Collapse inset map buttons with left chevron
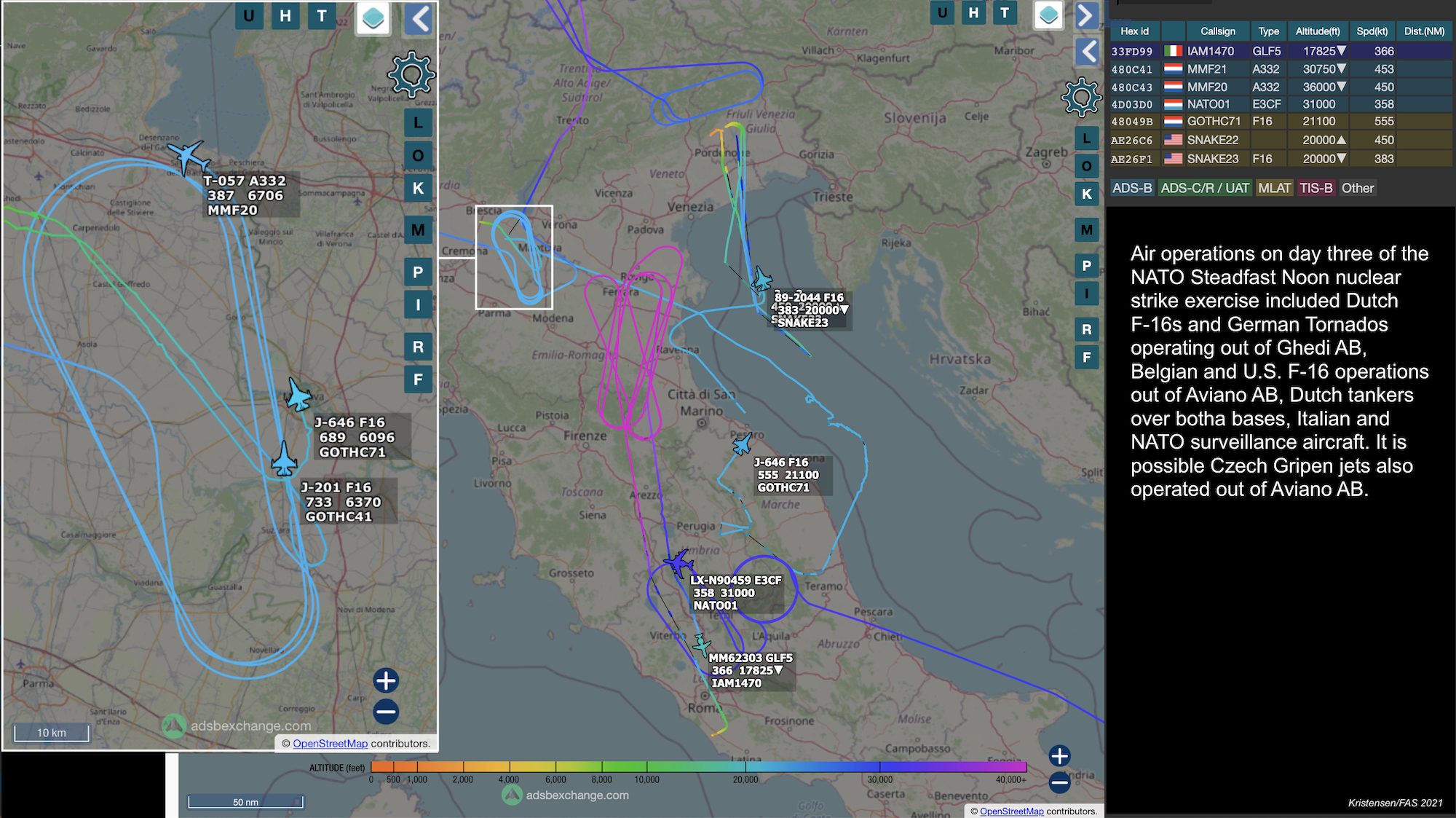The width and height of the screenshot is (1456, 818). 419,20
